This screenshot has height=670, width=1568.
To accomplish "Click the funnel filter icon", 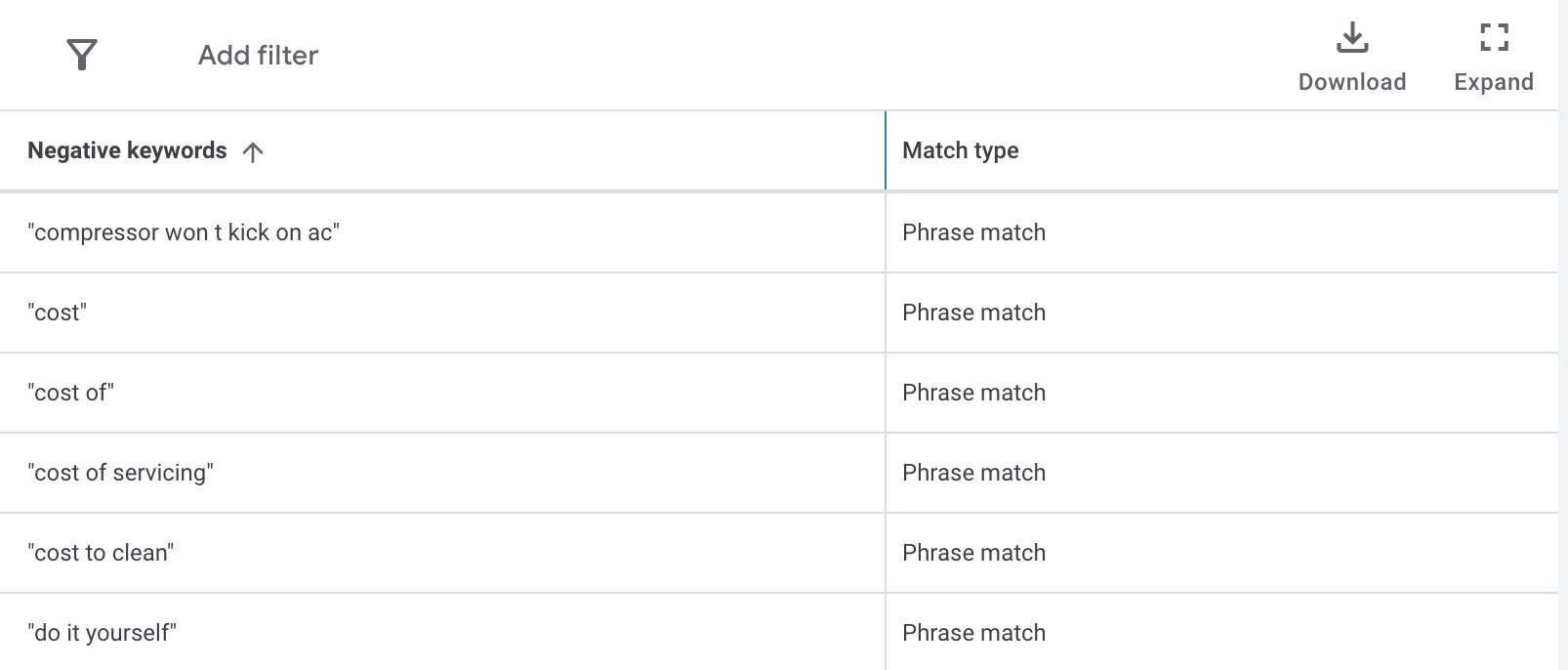I will coord(82,55).
